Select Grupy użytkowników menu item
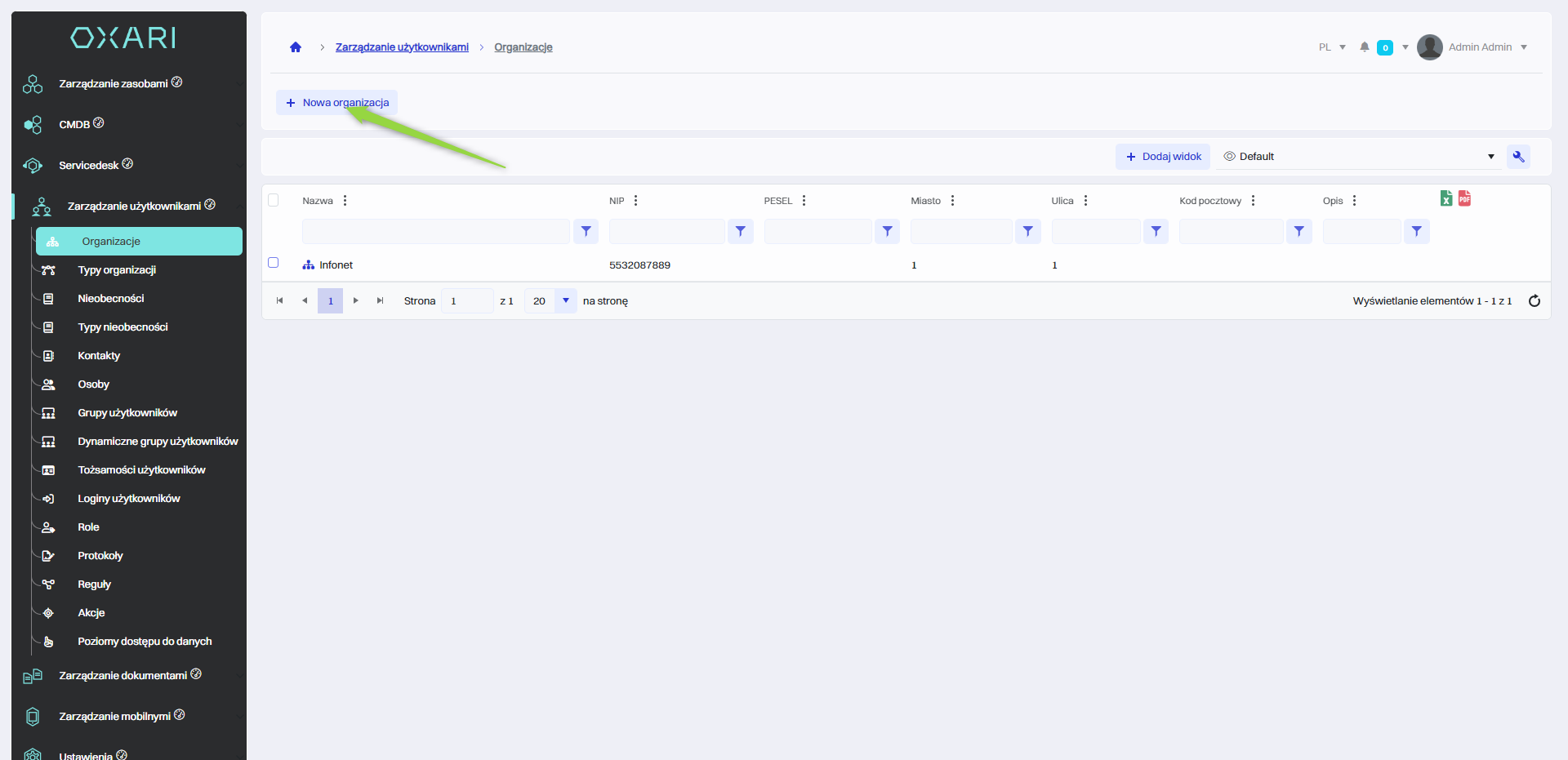This screenshot has width=1568, height=760. [127, 413]
